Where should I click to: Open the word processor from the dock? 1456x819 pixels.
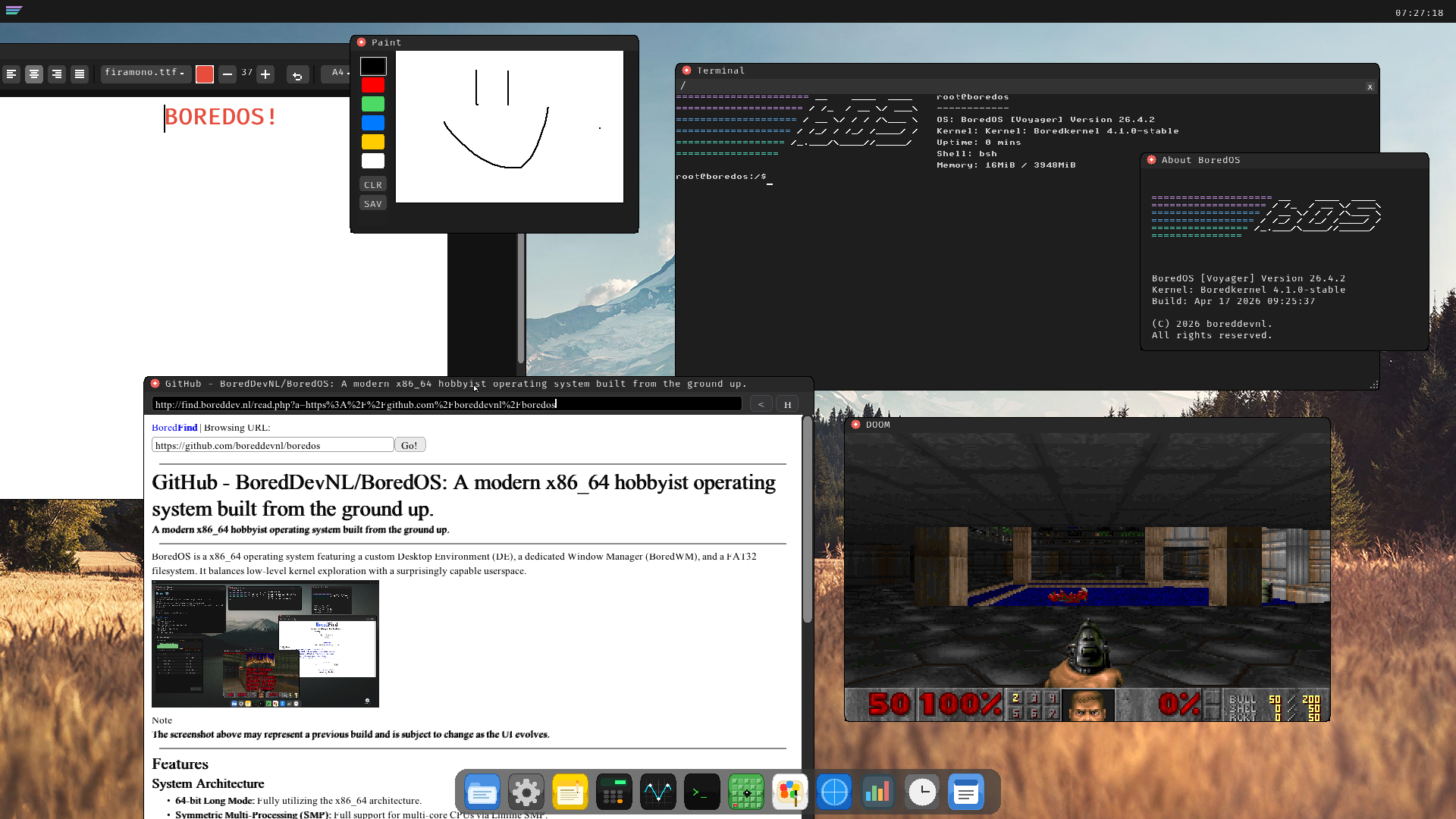966,792
